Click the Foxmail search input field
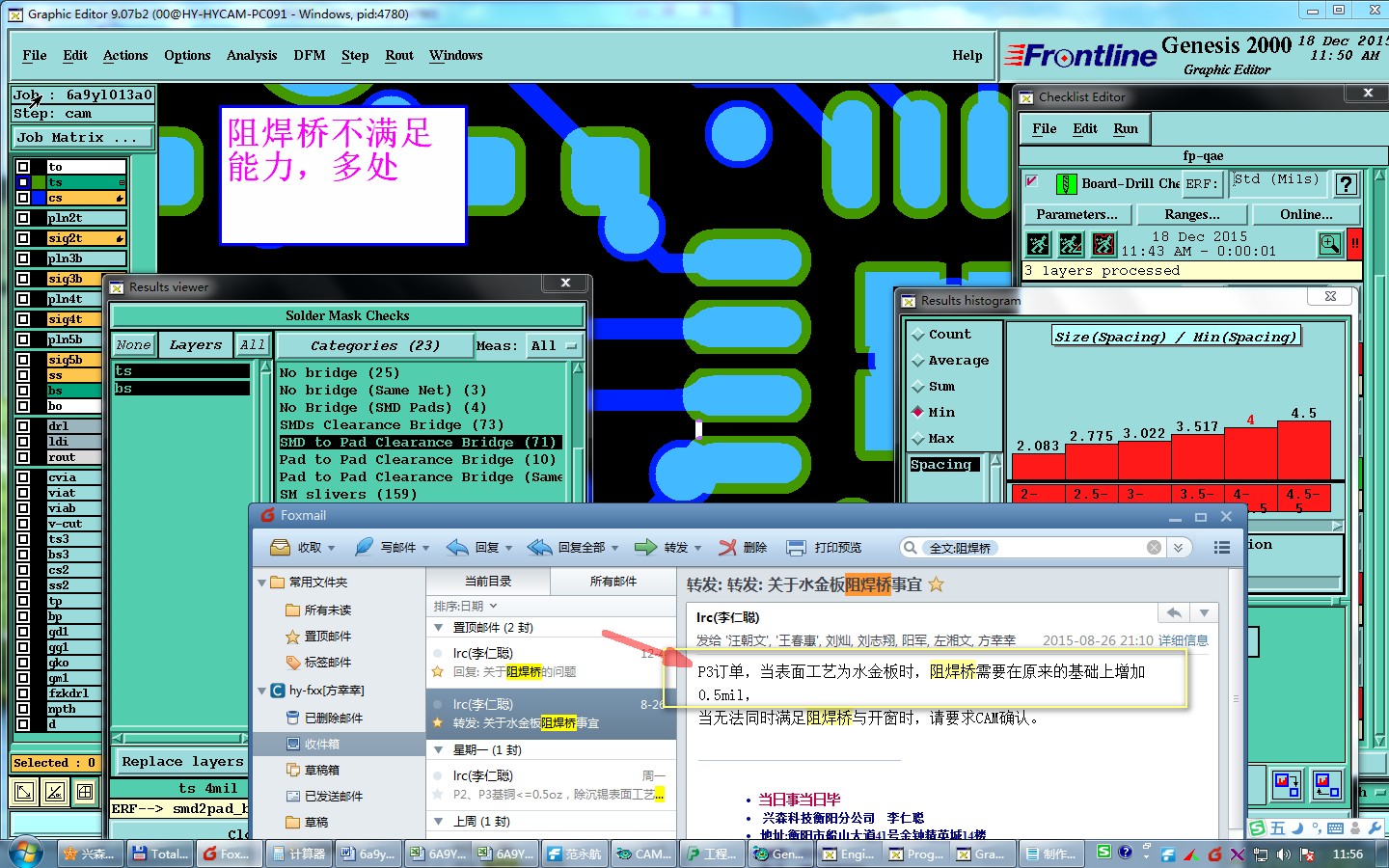1389x868 pixels. click(1034, 548)
